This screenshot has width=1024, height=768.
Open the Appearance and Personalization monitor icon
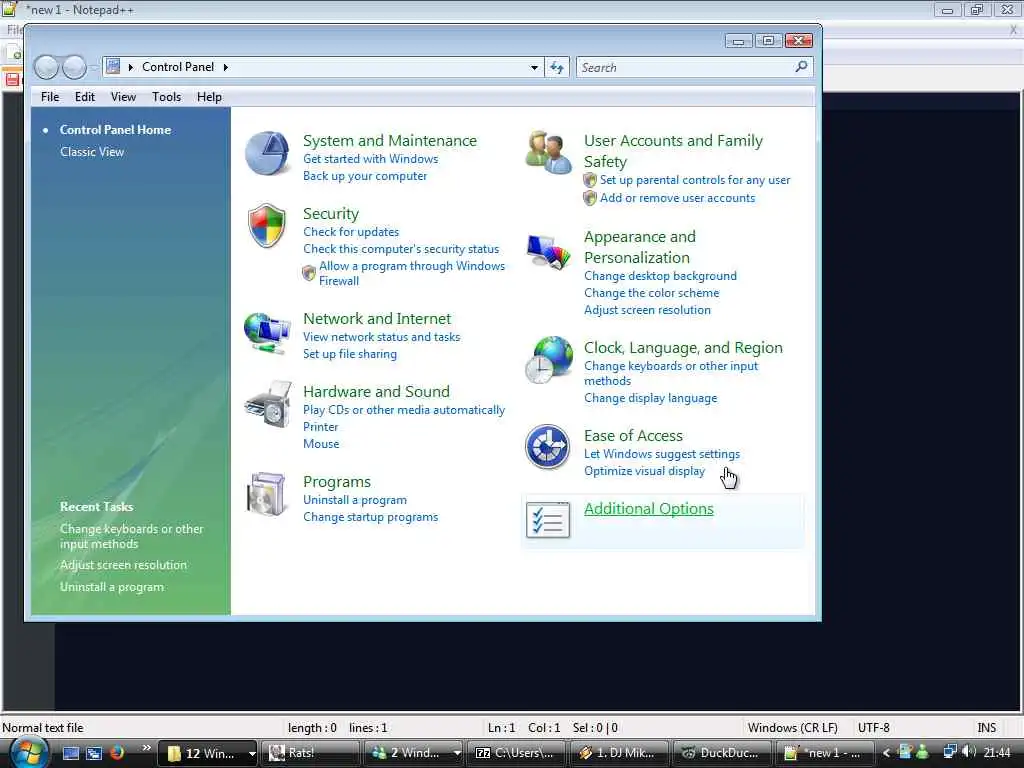pyautogui.click(x=549, y=252)
